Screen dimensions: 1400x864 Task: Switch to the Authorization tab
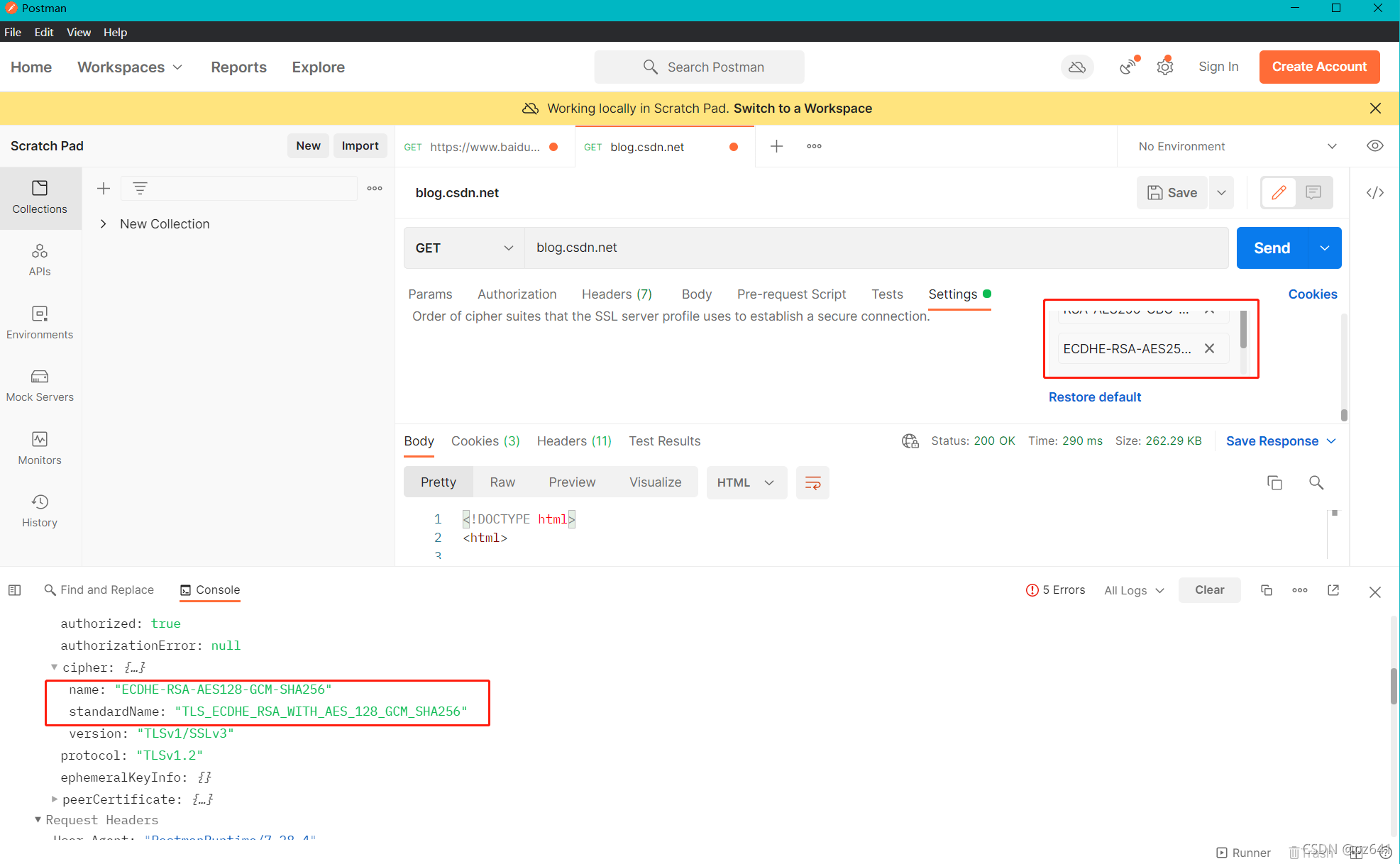pos(517,294)
